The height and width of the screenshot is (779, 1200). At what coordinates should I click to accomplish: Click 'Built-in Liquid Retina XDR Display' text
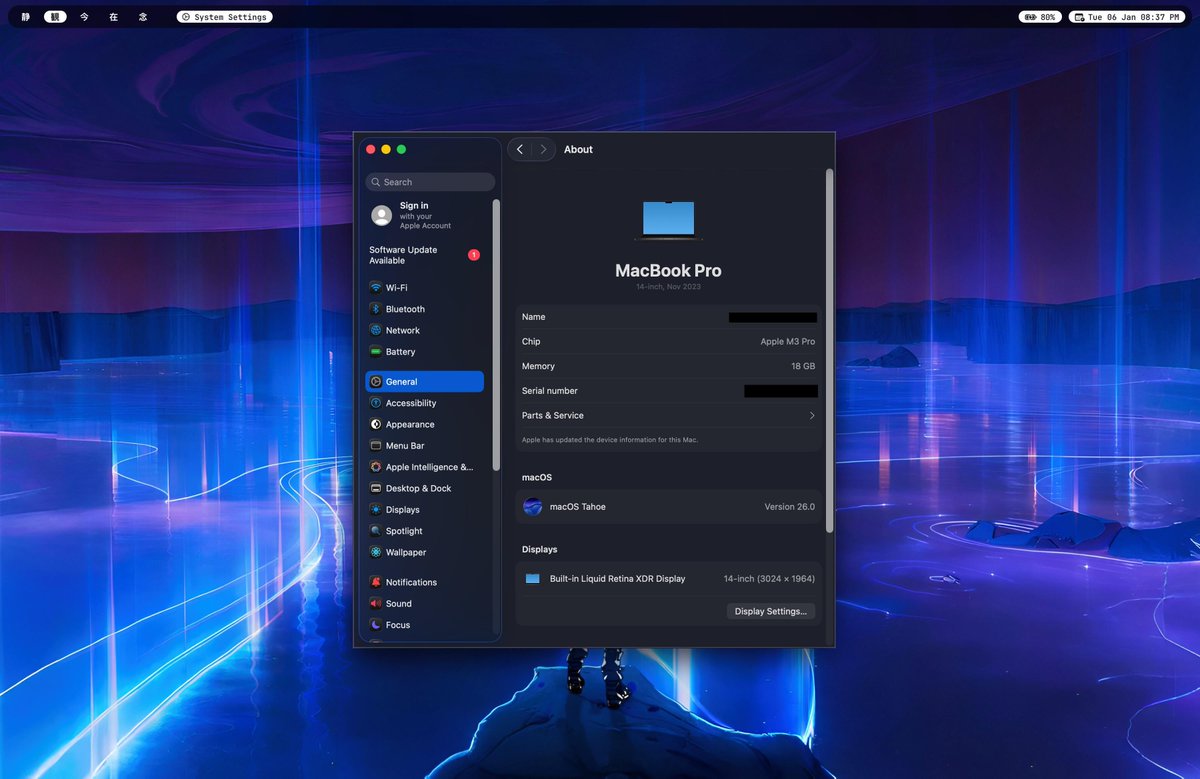617,579
